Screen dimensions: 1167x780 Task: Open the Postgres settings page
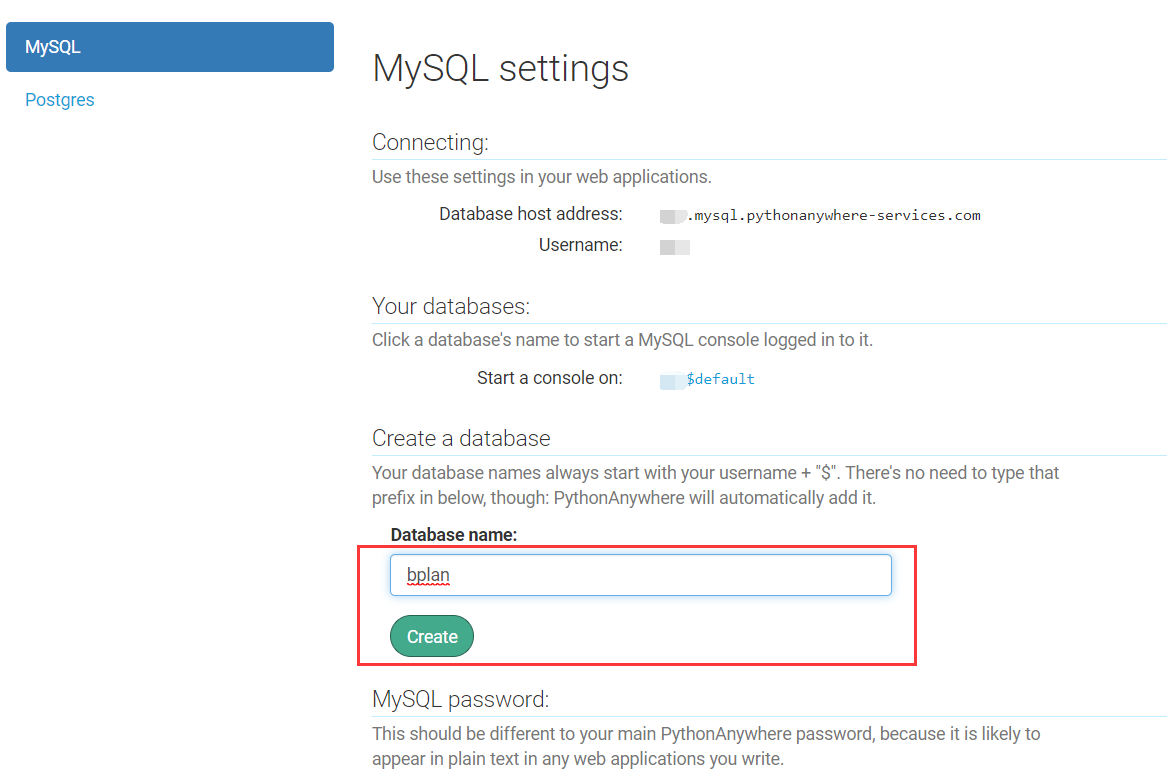click(x=59, y=99)
